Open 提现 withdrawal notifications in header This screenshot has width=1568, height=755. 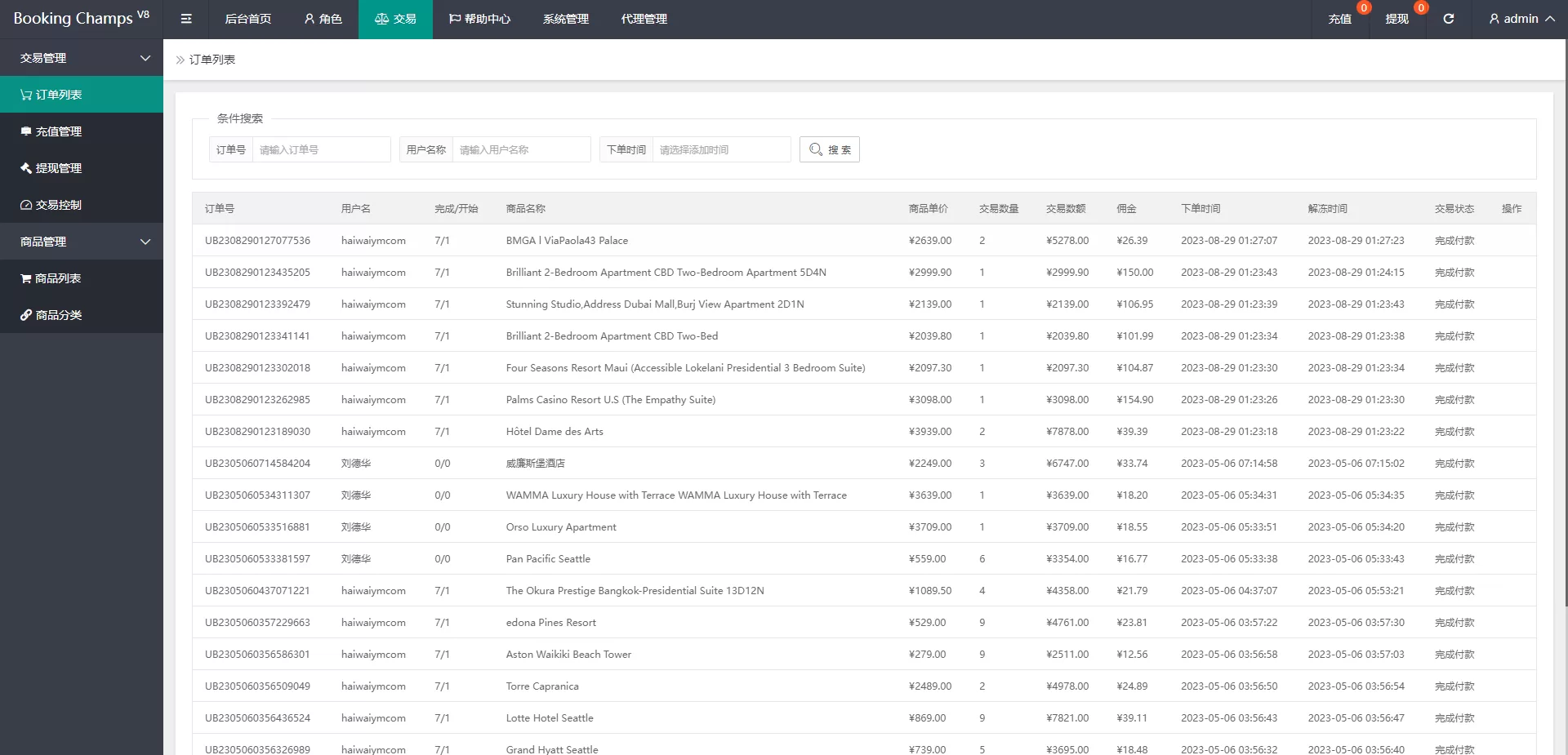(x=1396, y=19)
